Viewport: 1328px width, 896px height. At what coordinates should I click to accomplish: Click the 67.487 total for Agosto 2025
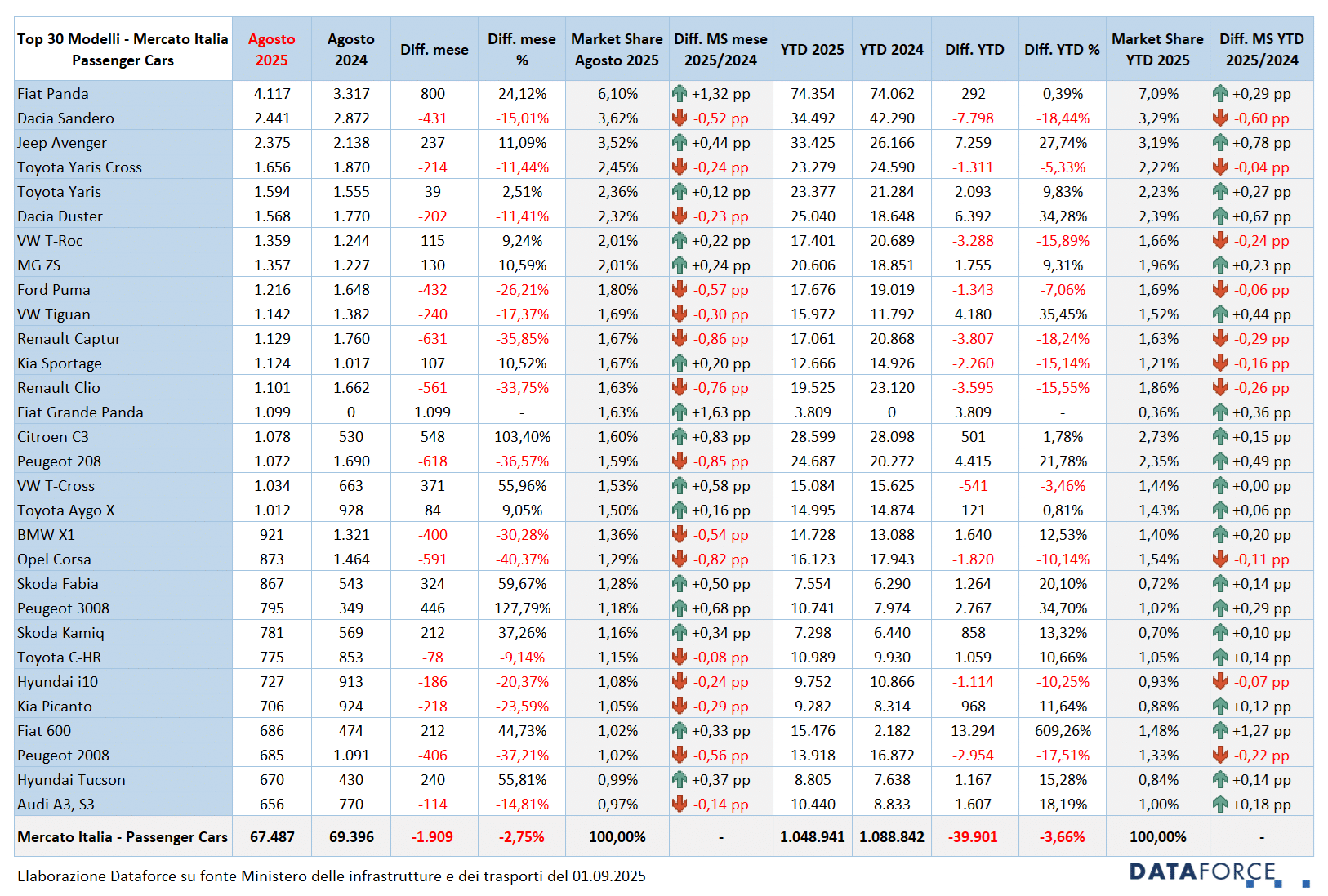(272, 837)
